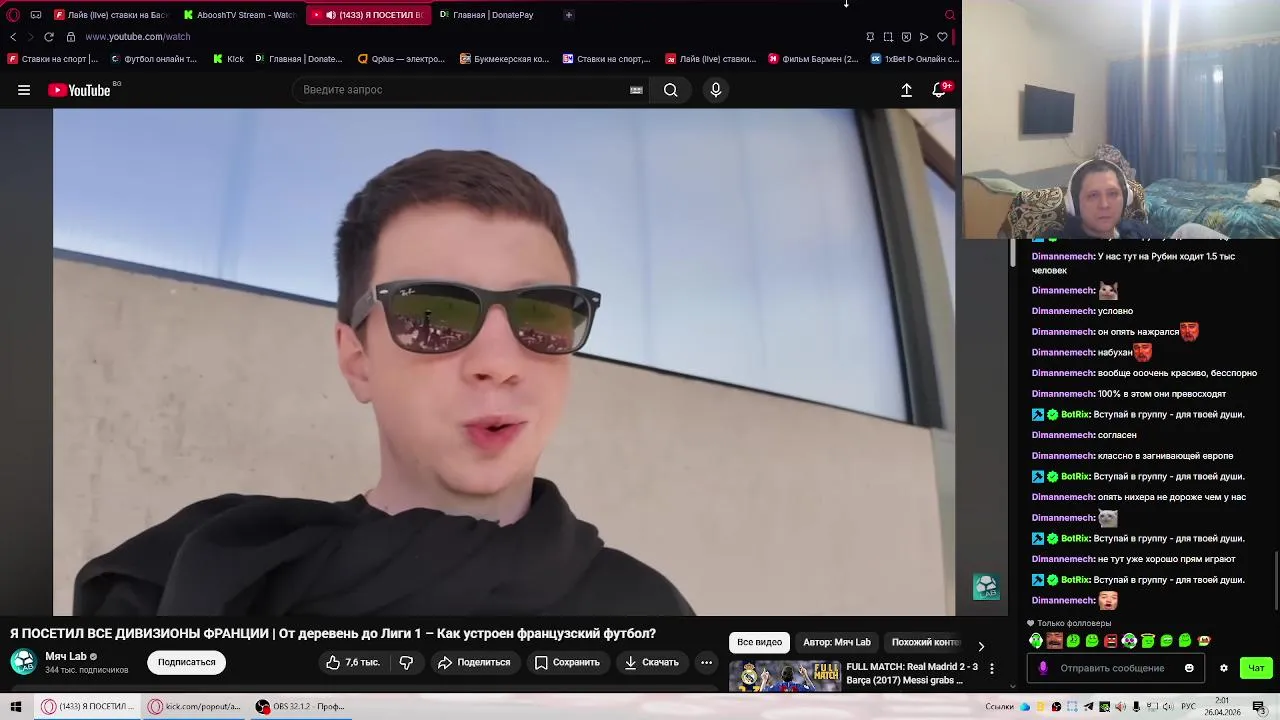Open options menu for Real Madrid video
Viewport: 1280px width, 720px height.
click(x=991, y=668)
